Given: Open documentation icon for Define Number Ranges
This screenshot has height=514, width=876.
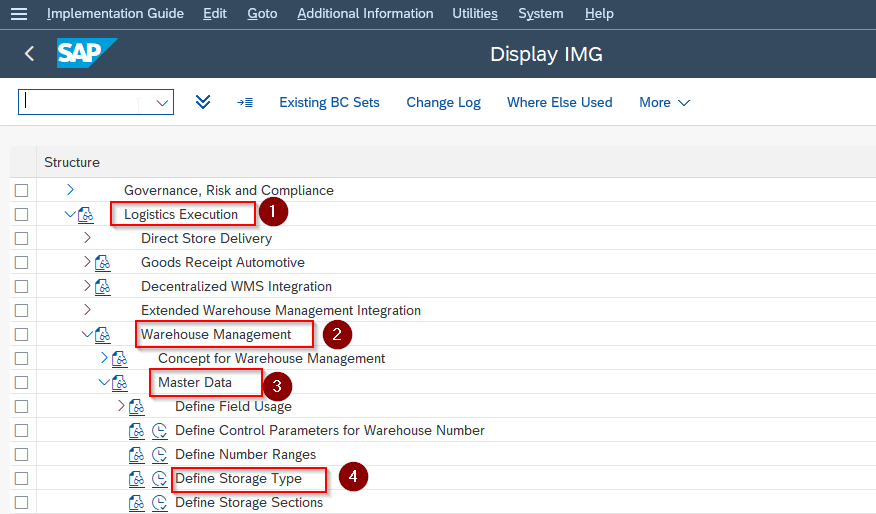Looking at the screenshot, I should click(x=137, y=455).
